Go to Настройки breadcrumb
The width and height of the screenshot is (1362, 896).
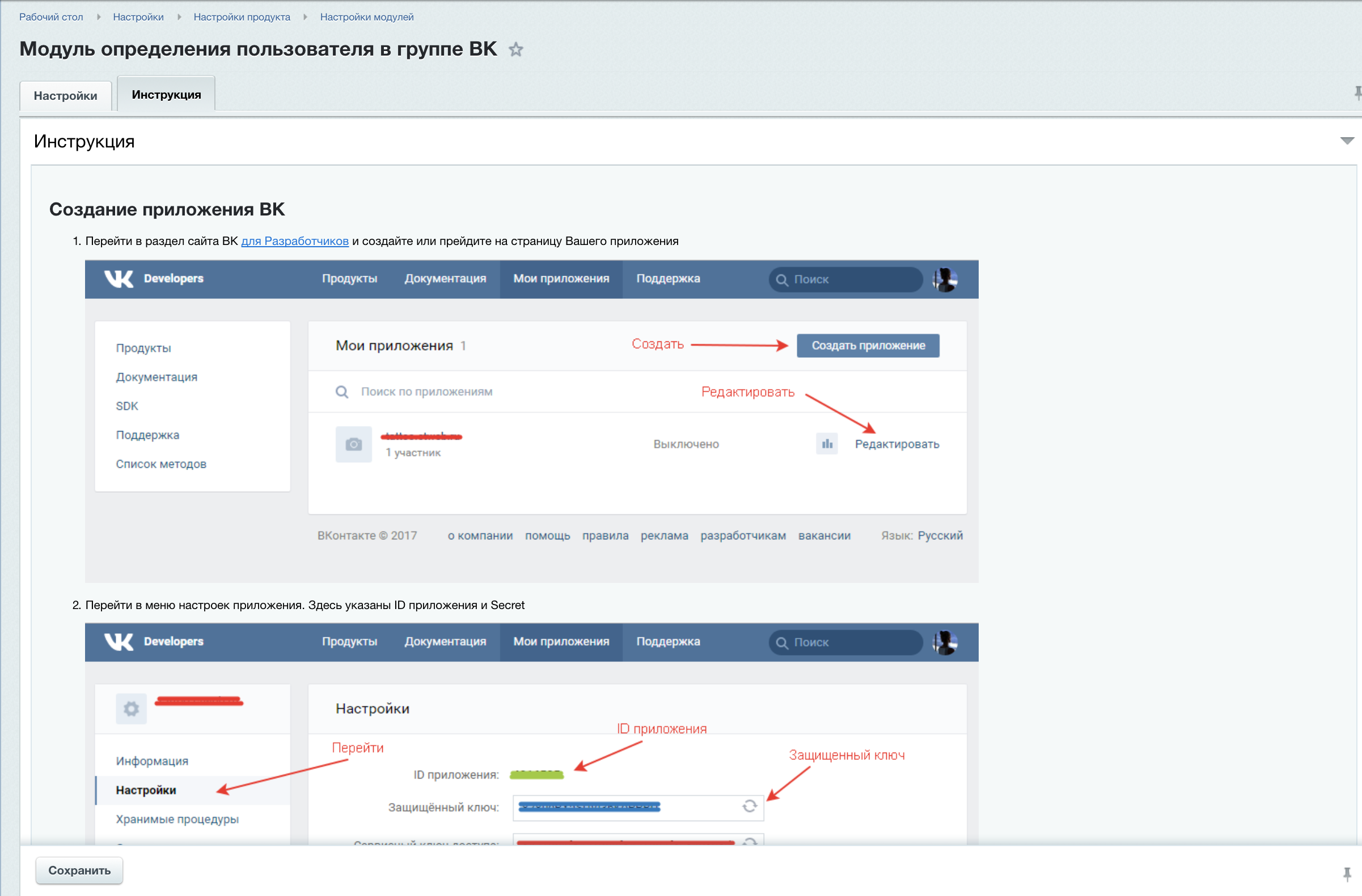pos(138,16)
